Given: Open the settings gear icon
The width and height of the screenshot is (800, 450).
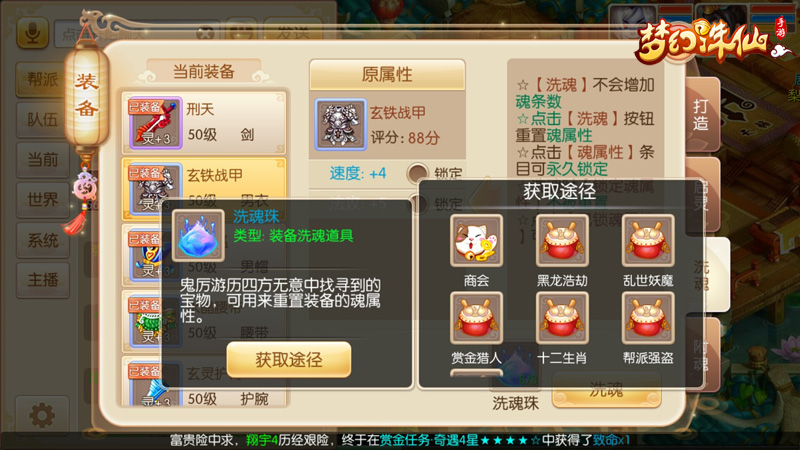Looking at the screenshot, I should pos(42,415).
